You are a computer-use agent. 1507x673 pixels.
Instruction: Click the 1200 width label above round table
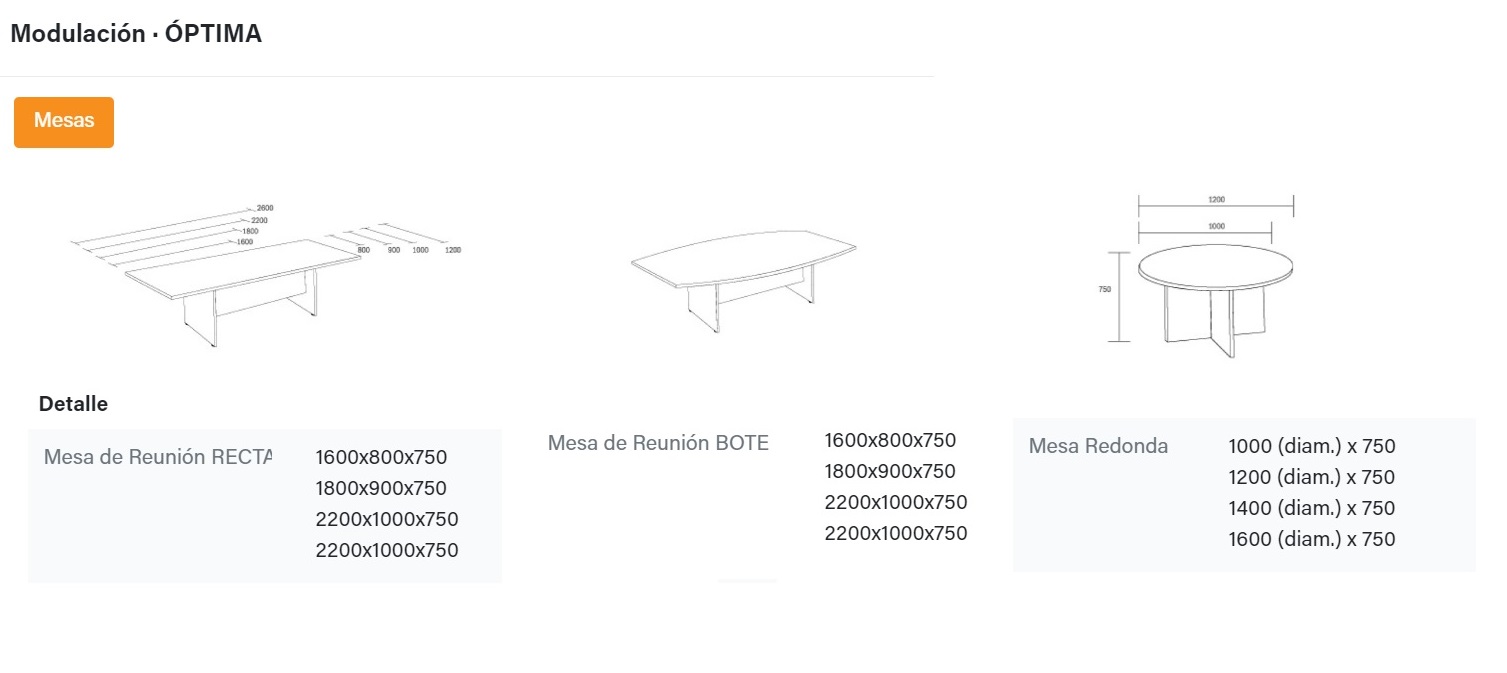[1216, 200]
